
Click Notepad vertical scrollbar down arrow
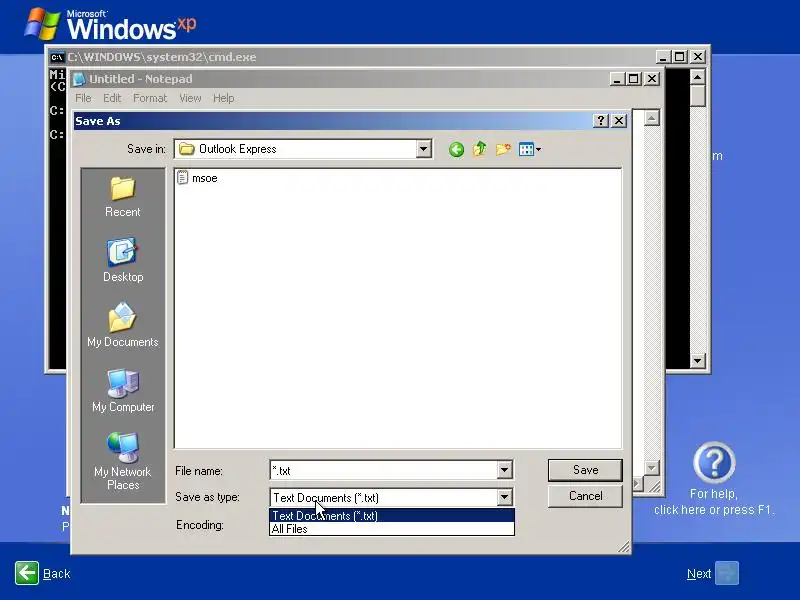[652, 468]
